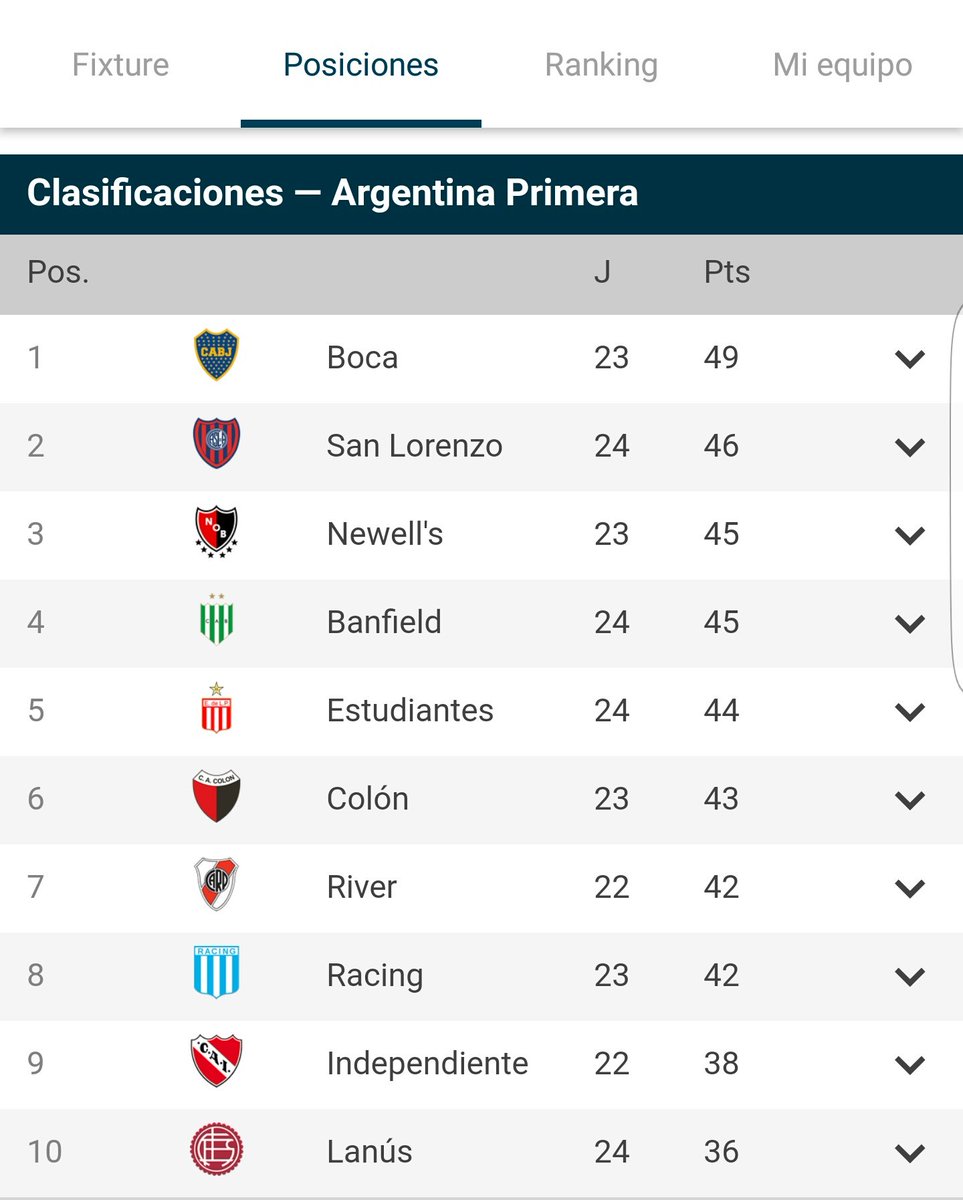Expand the Boca row details chevron

point(910,359)
